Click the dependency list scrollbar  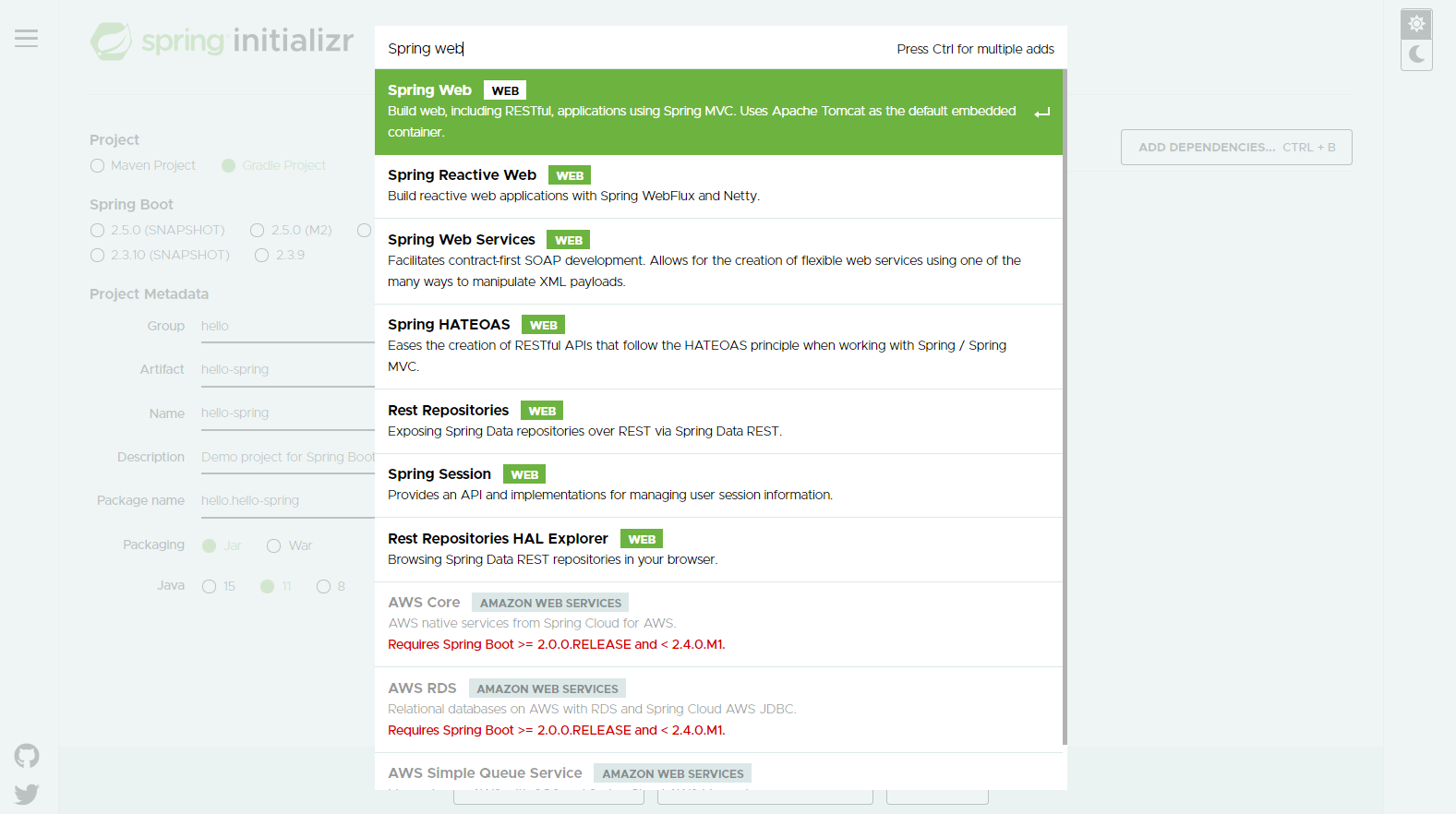tap(1065, 407)
